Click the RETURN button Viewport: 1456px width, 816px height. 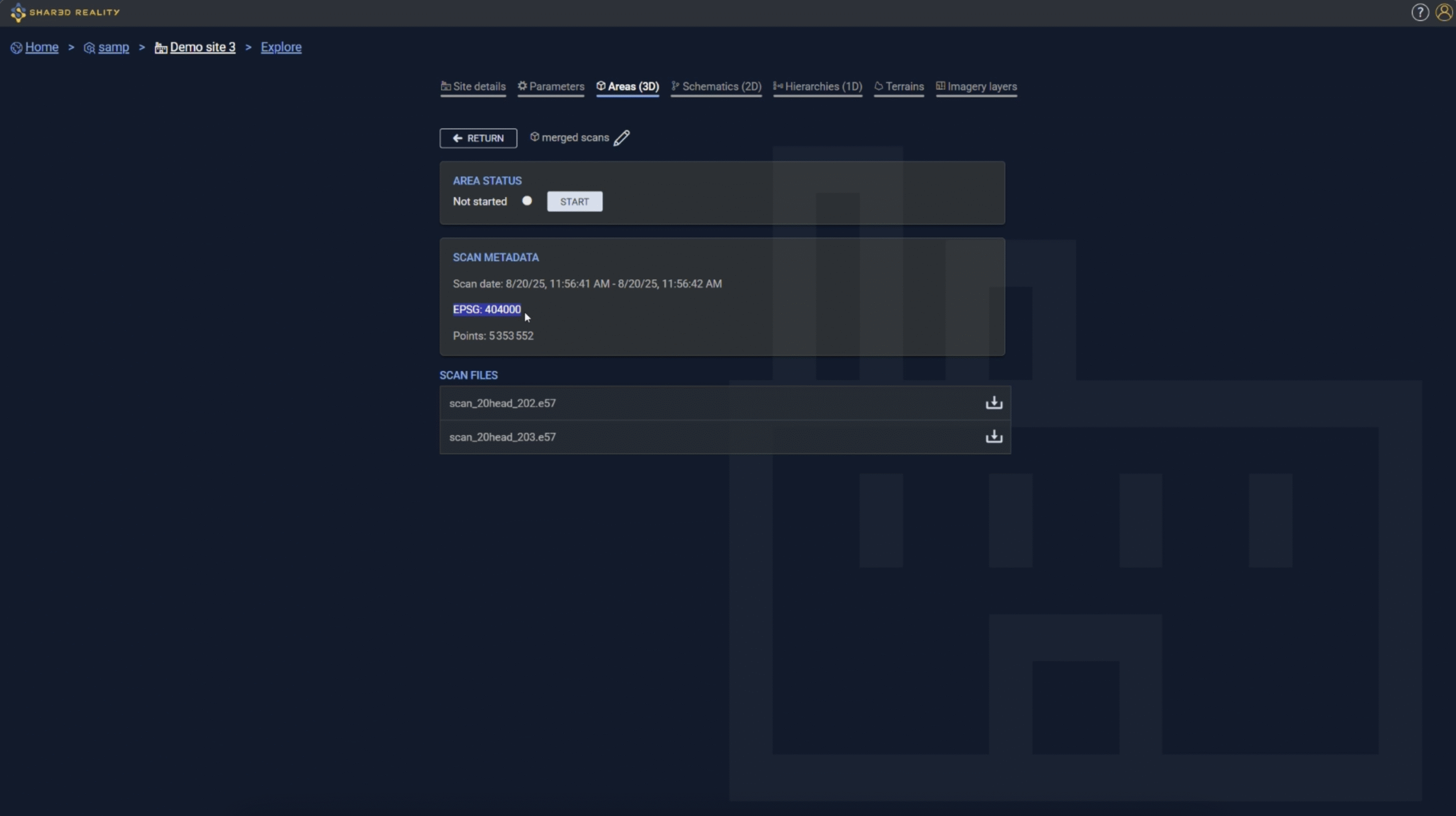(x=478, y=138)
